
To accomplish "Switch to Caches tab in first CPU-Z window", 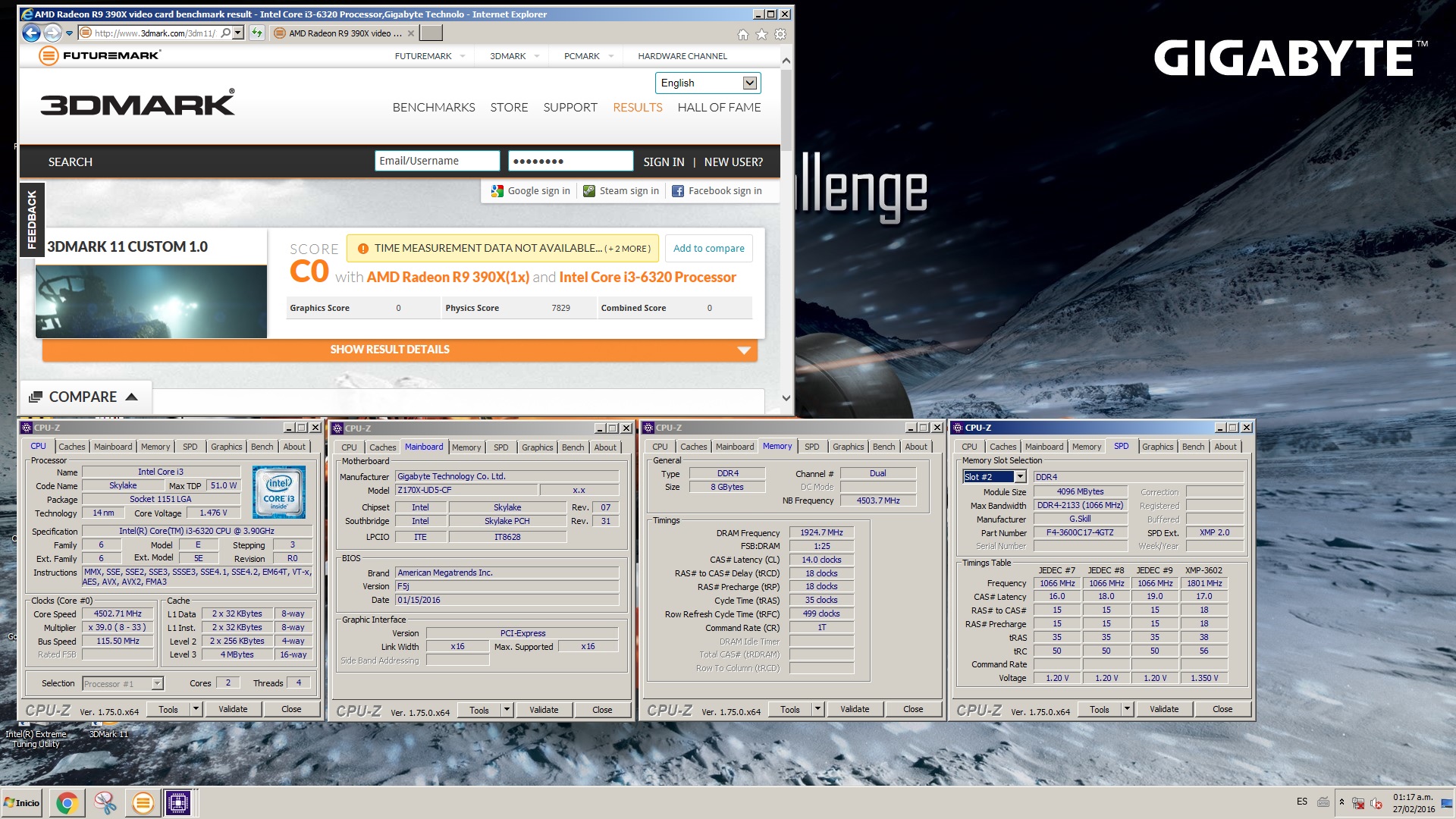I will click(72, 447).
